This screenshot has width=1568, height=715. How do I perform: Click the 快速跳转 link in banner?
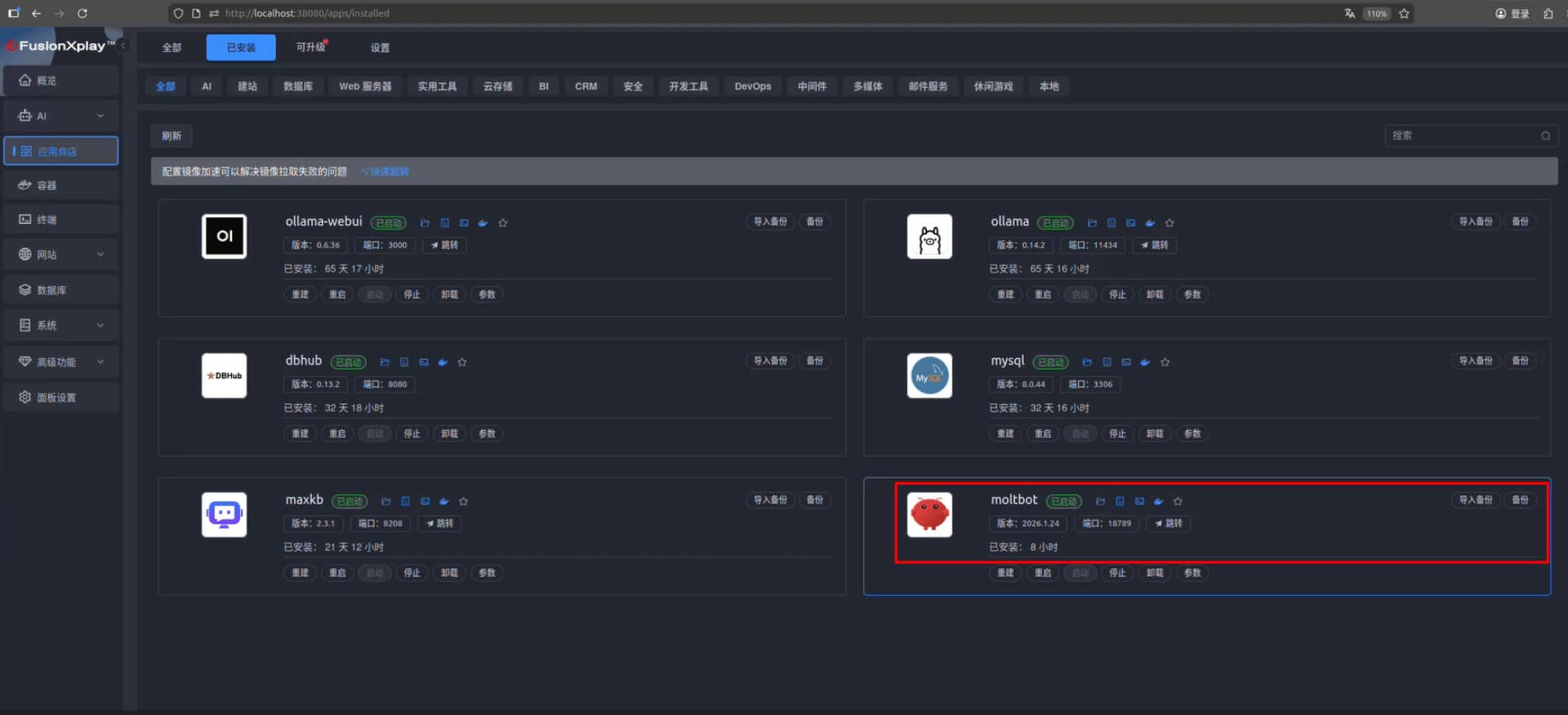click(385, 171)
